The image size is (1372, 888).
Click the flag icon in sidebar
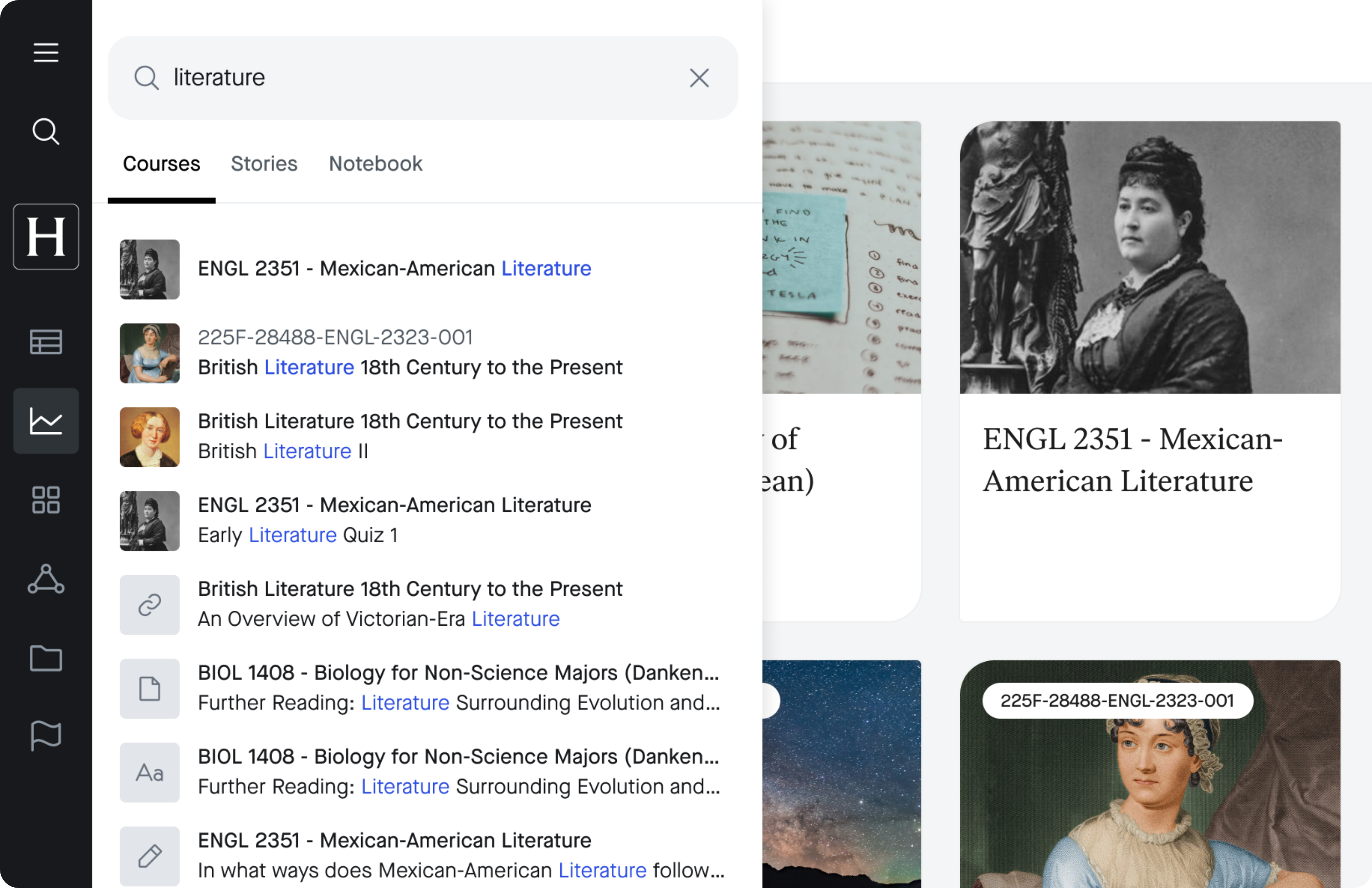pyautogui.click(x=45, y=735)
